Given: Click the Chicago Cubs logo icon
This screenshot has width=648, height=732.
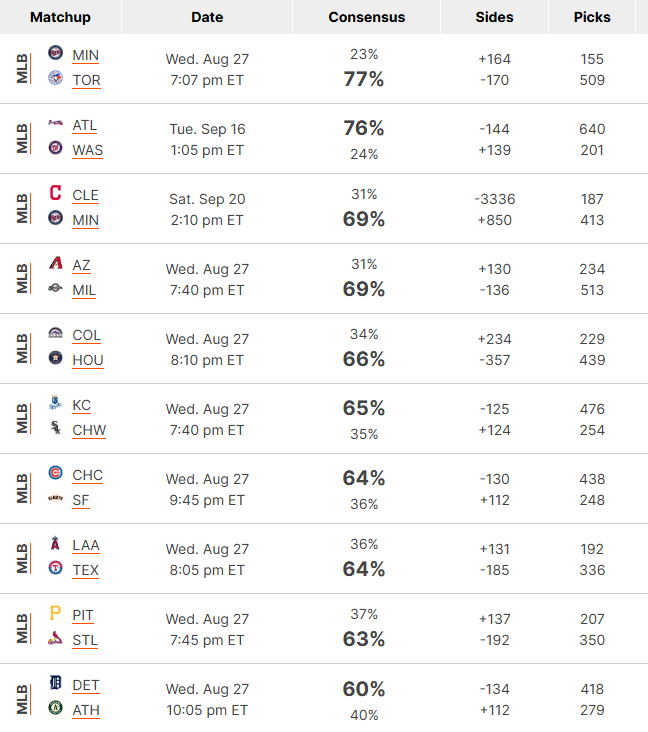Looking at the screenshot, I should (56, 472).
